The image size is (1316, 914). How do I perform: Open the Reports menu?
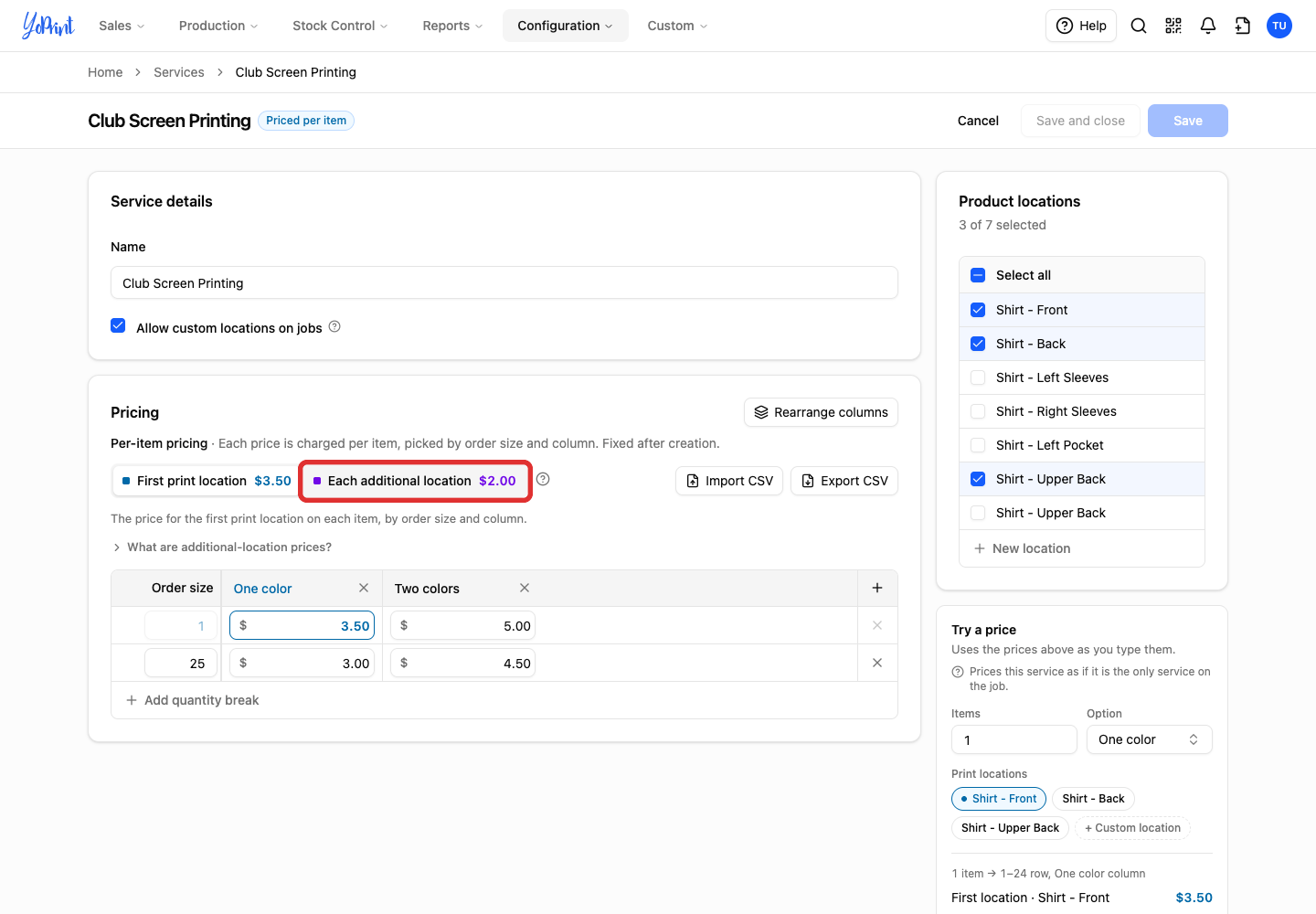(452, 26)
